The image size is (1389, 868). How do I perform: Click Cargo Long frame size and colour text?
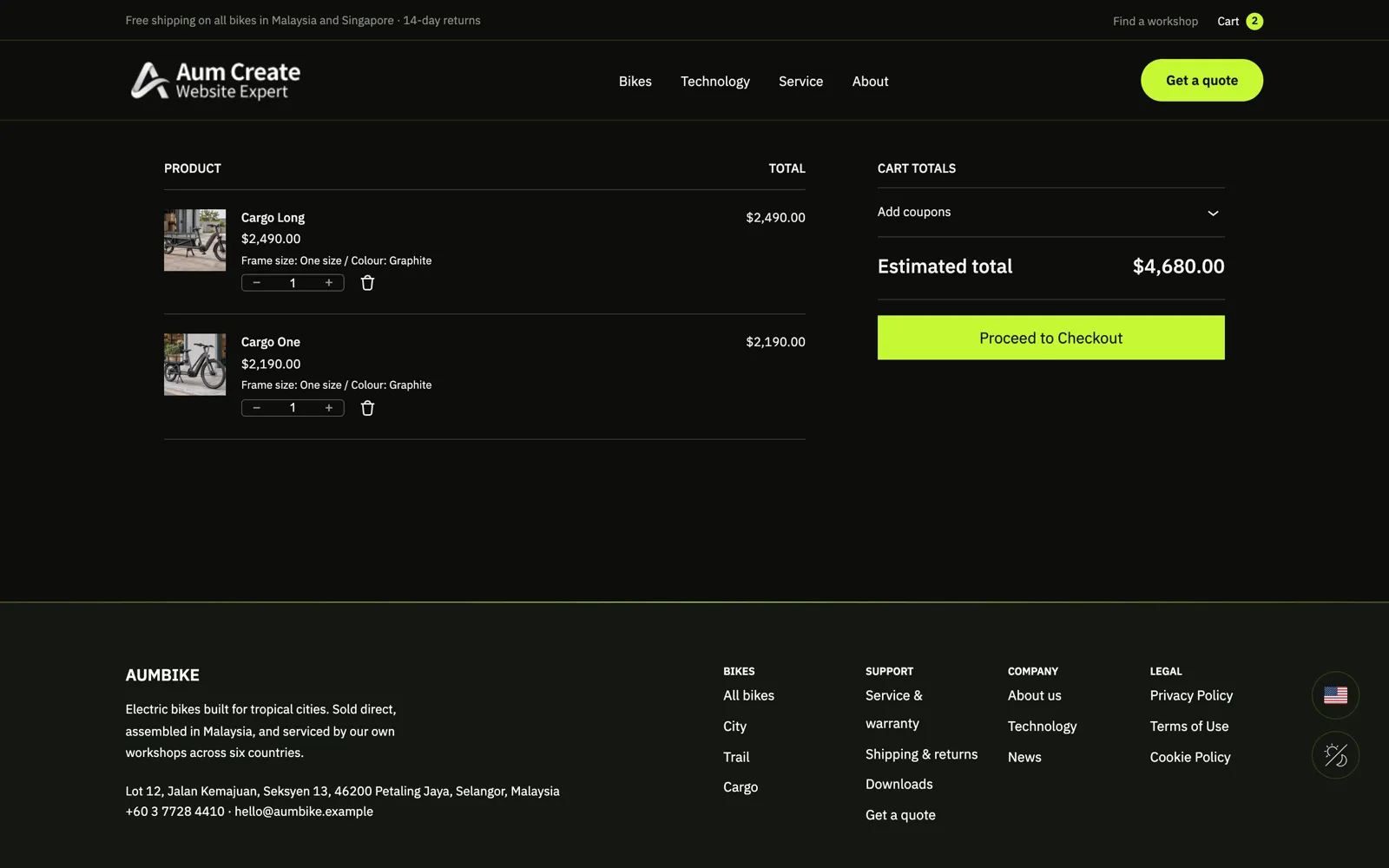[x=336, y=260]
